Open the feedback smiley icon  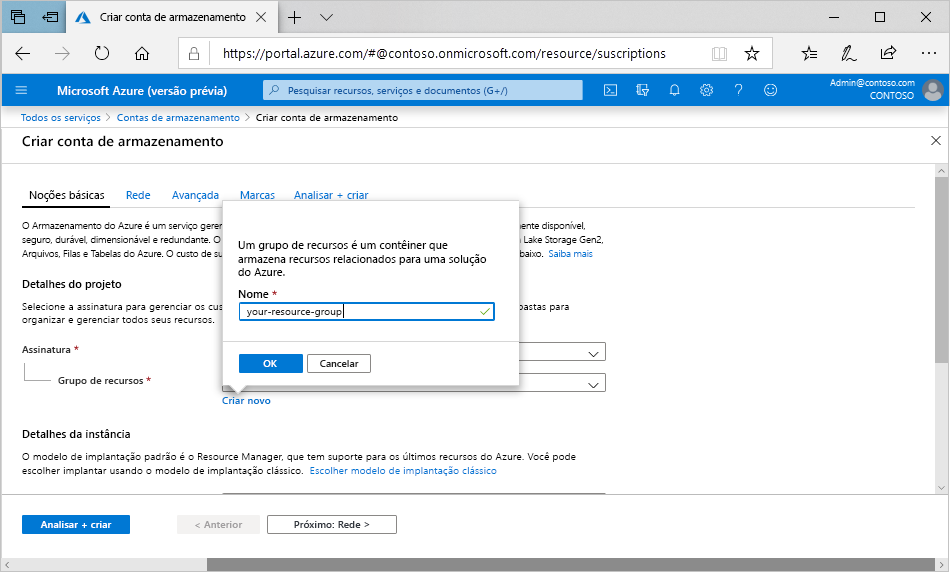click(770, 90)
